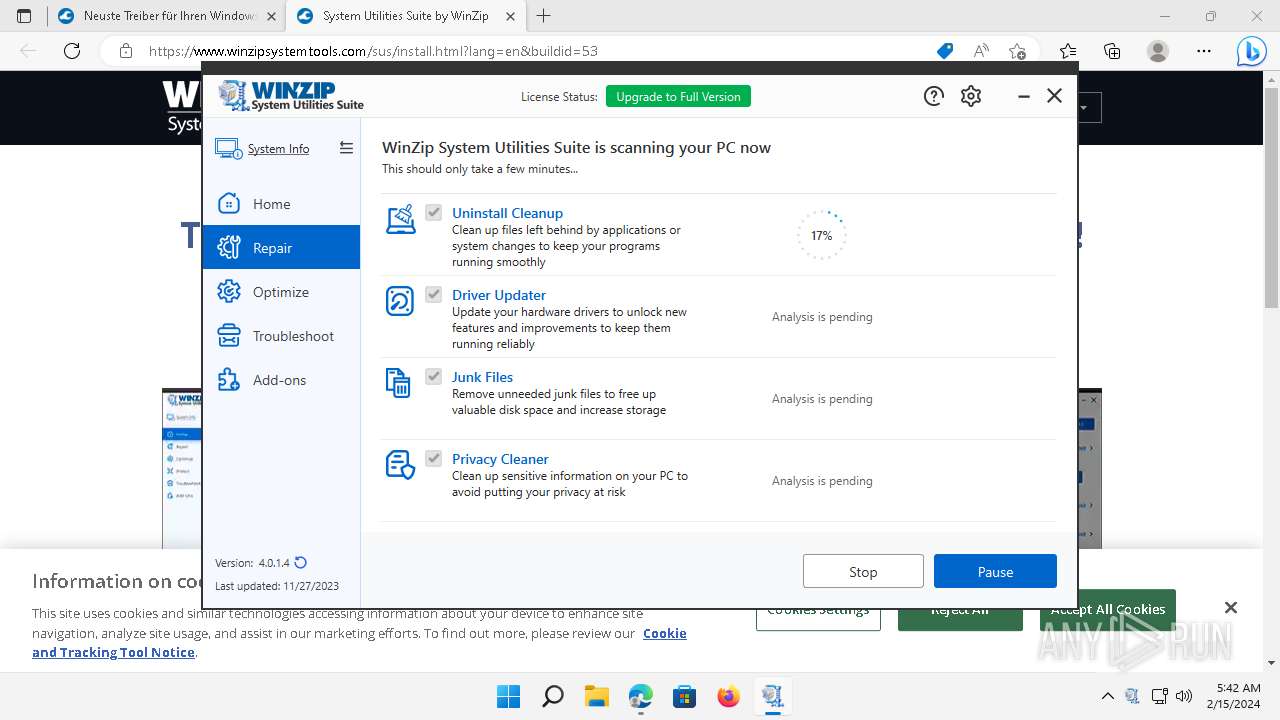Select System Utilities Suite browser tab

pyautogui.click(x=405, y=16)
